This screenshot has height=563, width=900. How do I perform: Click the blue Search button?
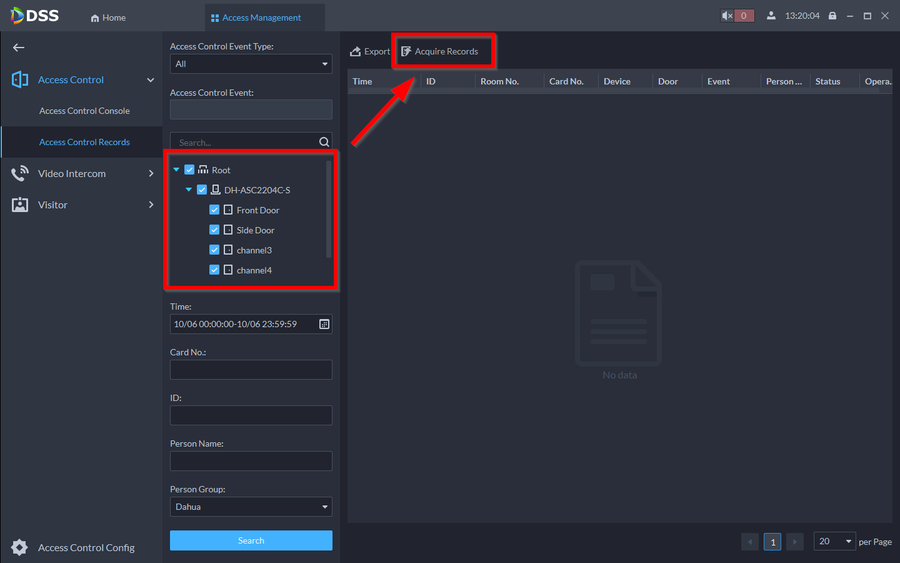click(251, 541)
